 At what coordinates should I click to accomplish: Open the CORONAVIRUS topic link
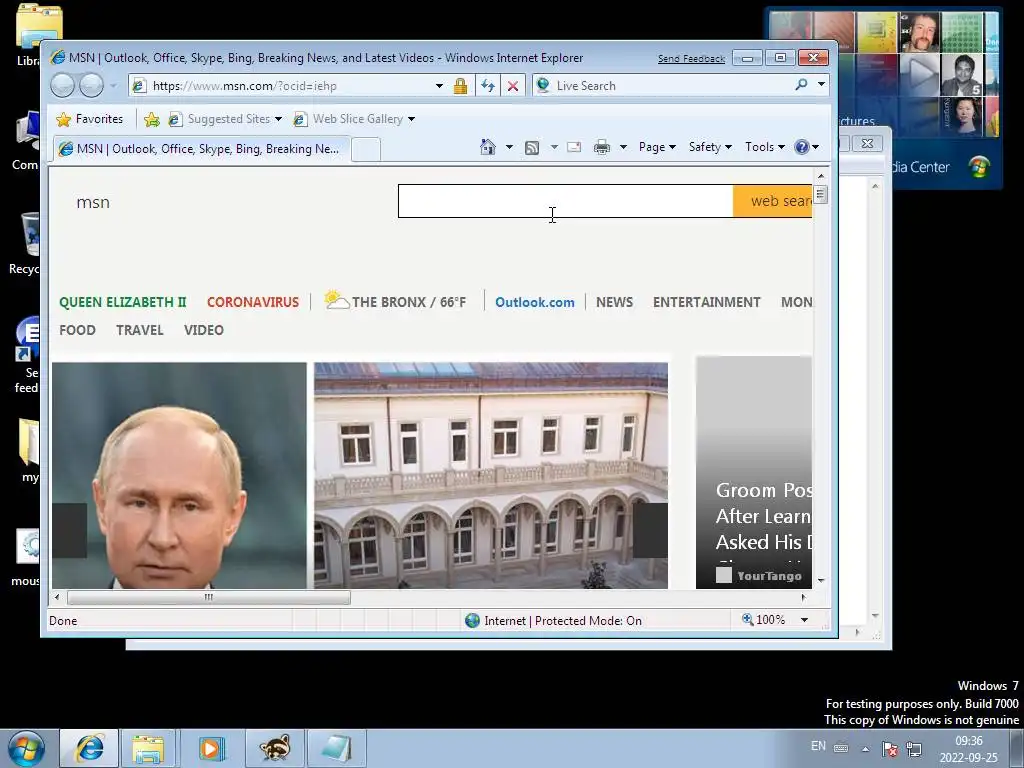[x=253, y=302]
